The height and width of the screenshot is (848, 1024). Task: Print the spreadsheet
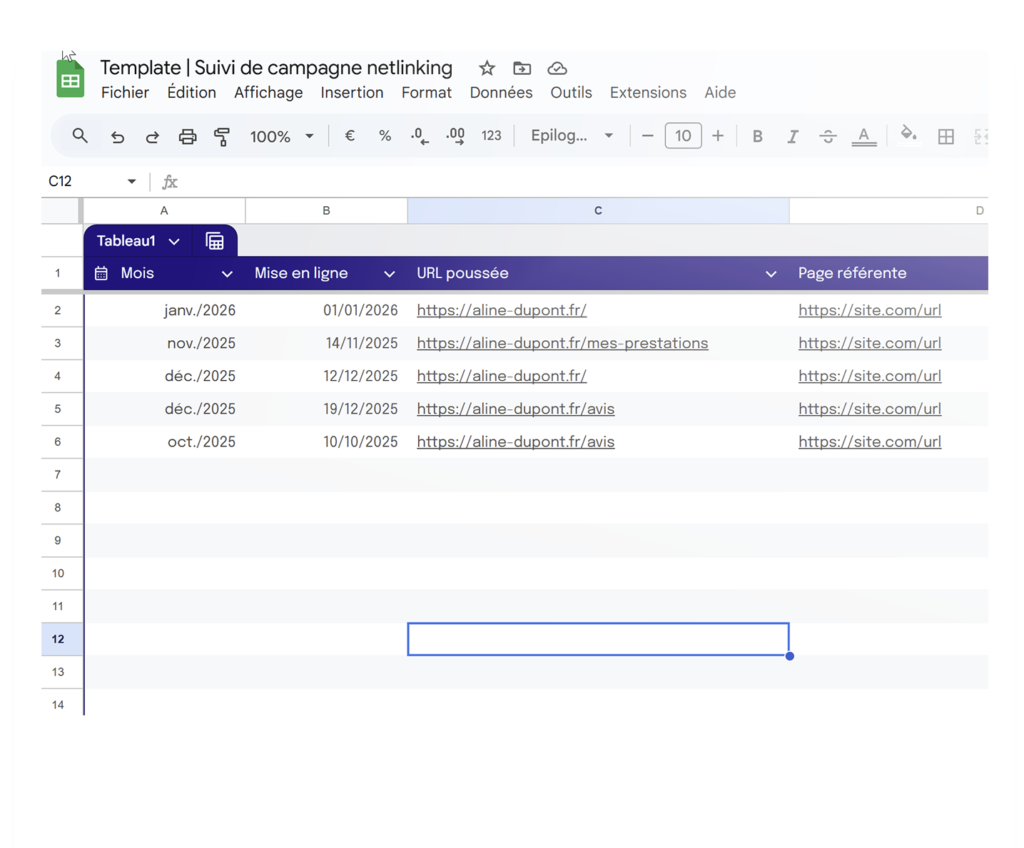187,137
